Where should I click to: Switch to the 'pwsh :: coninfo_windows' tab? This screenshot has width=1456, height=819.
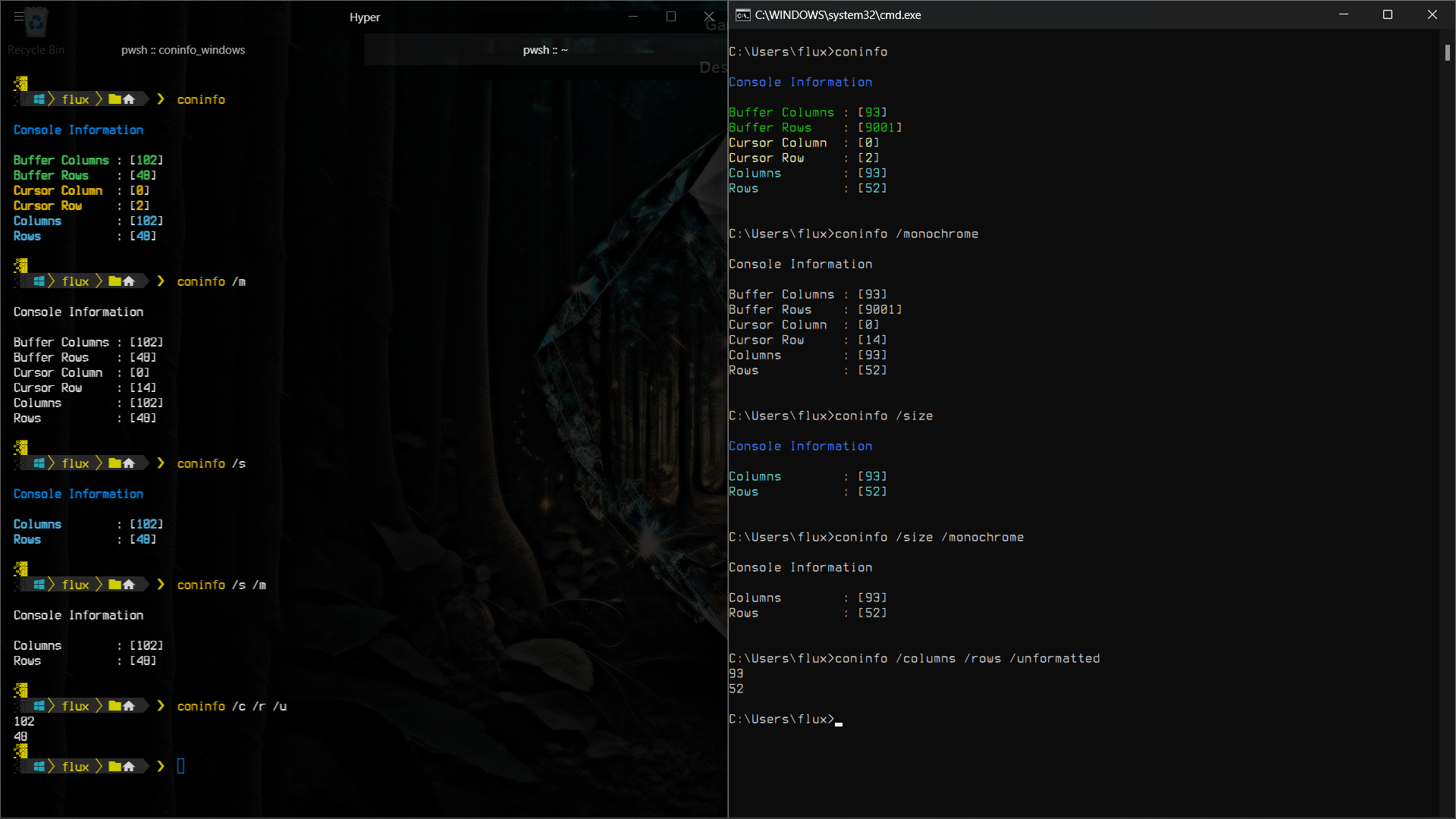[183, 50]
